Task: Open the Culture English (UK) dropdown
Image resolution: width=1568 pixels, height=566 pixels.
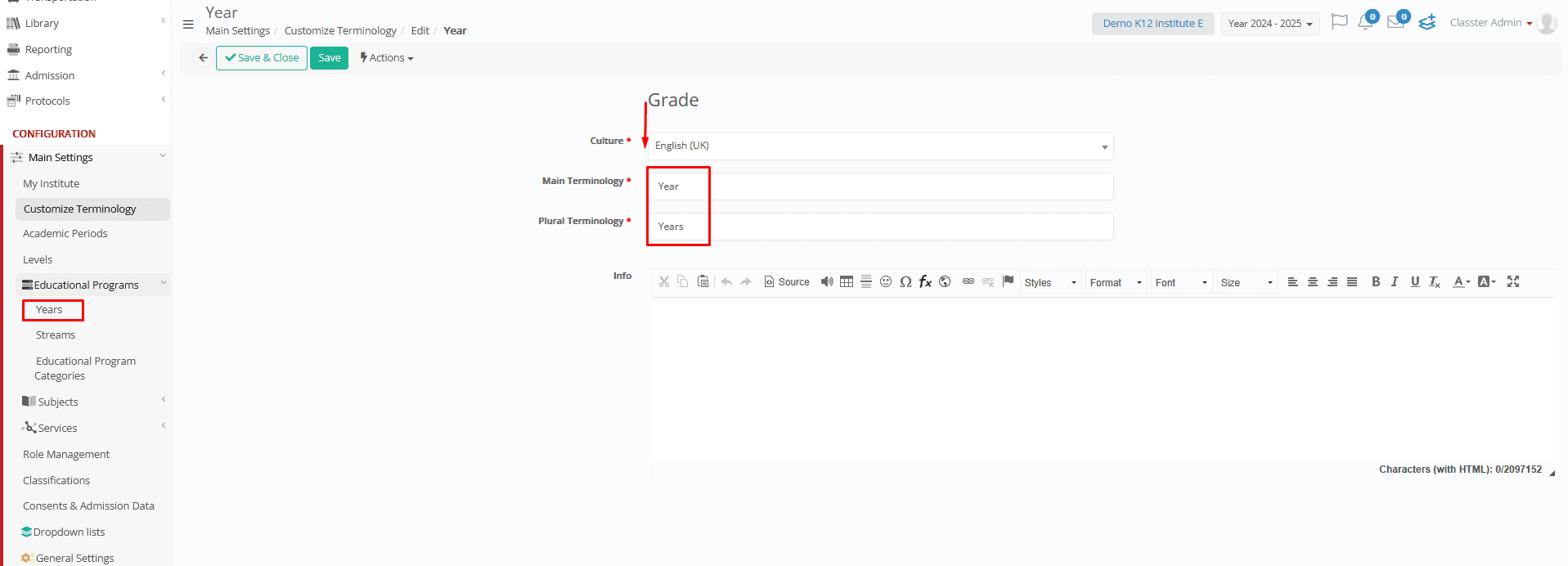Action: click(881, 146)
